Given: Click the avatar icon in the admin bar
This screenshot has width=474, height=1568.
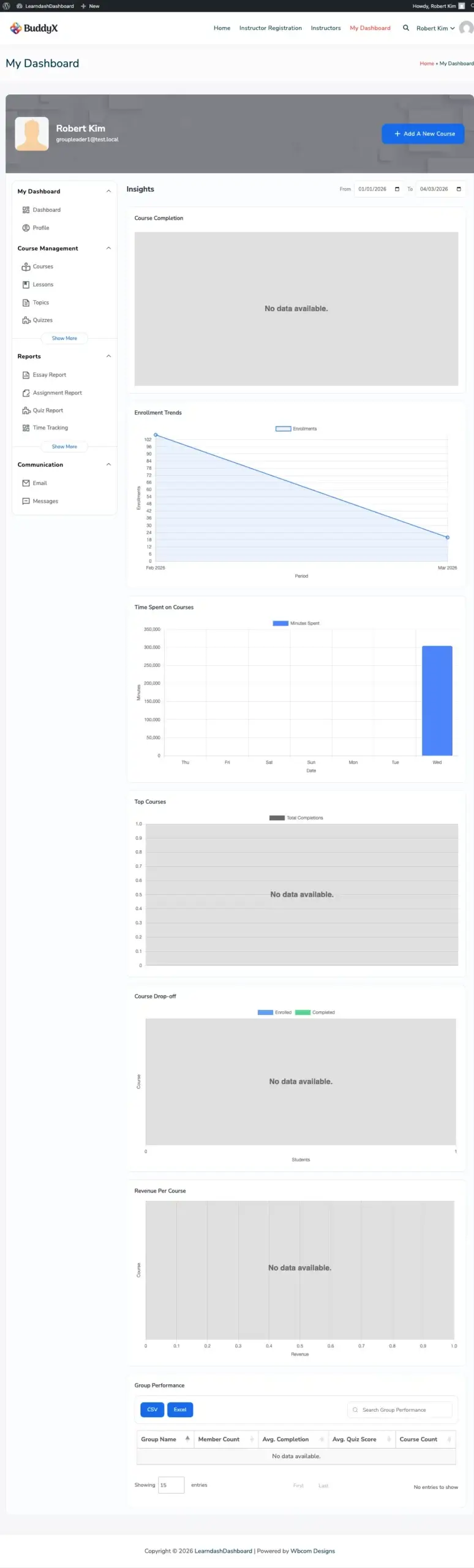Looking at the screenshot, I should click(462, 6).
